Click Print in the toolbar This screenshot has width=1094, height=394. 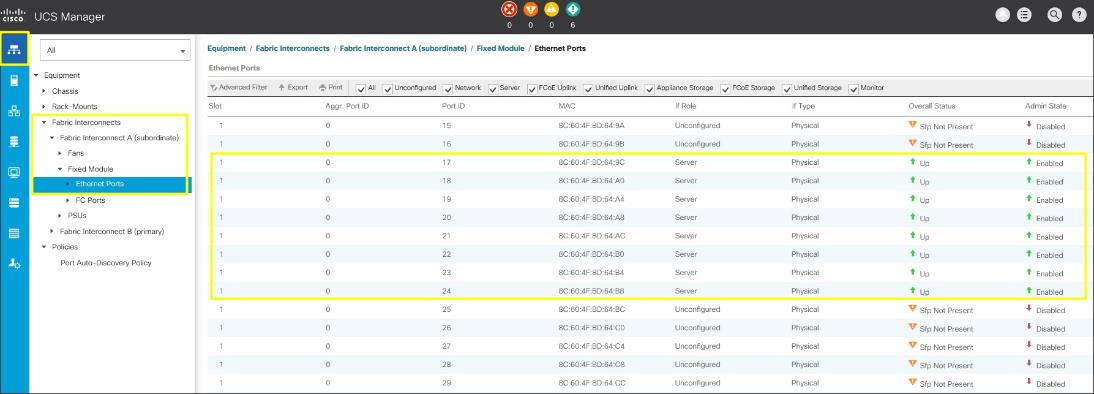pos(331,88)
